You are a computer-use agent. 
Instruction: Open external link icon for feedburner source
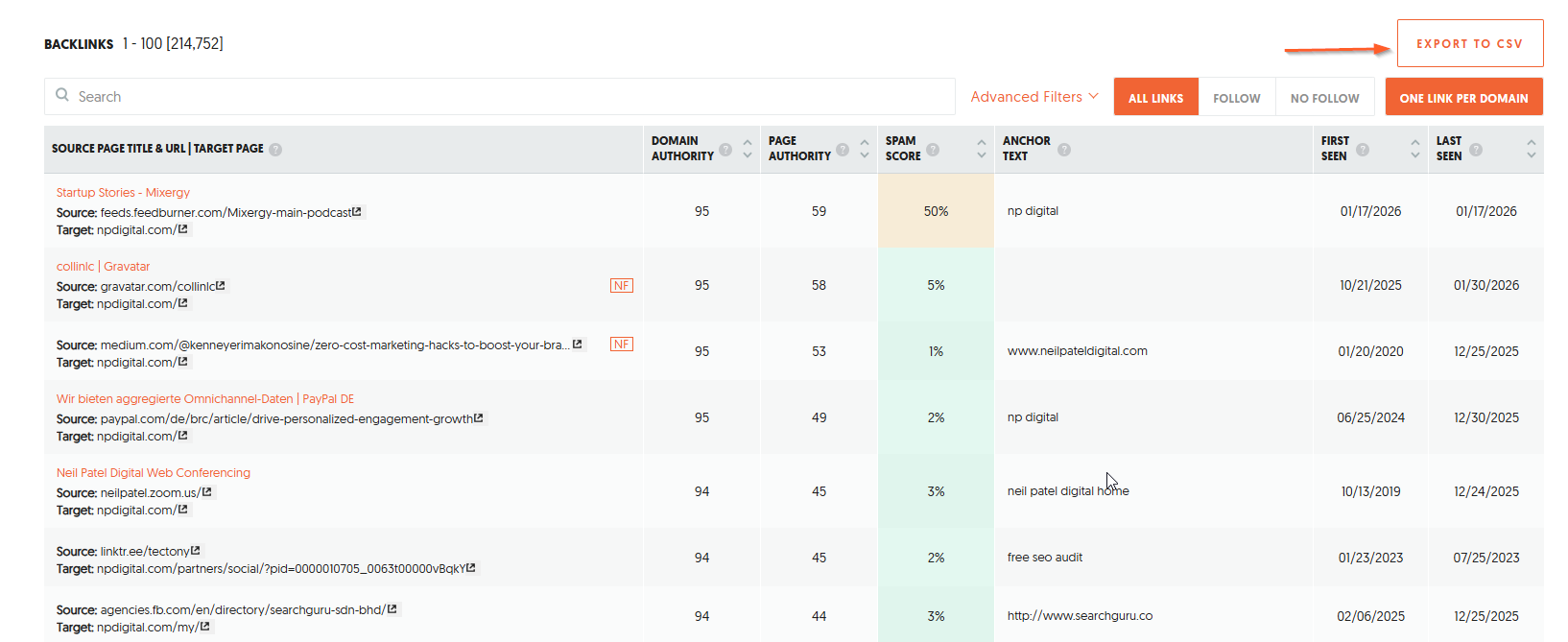click(x=357, y=212)
